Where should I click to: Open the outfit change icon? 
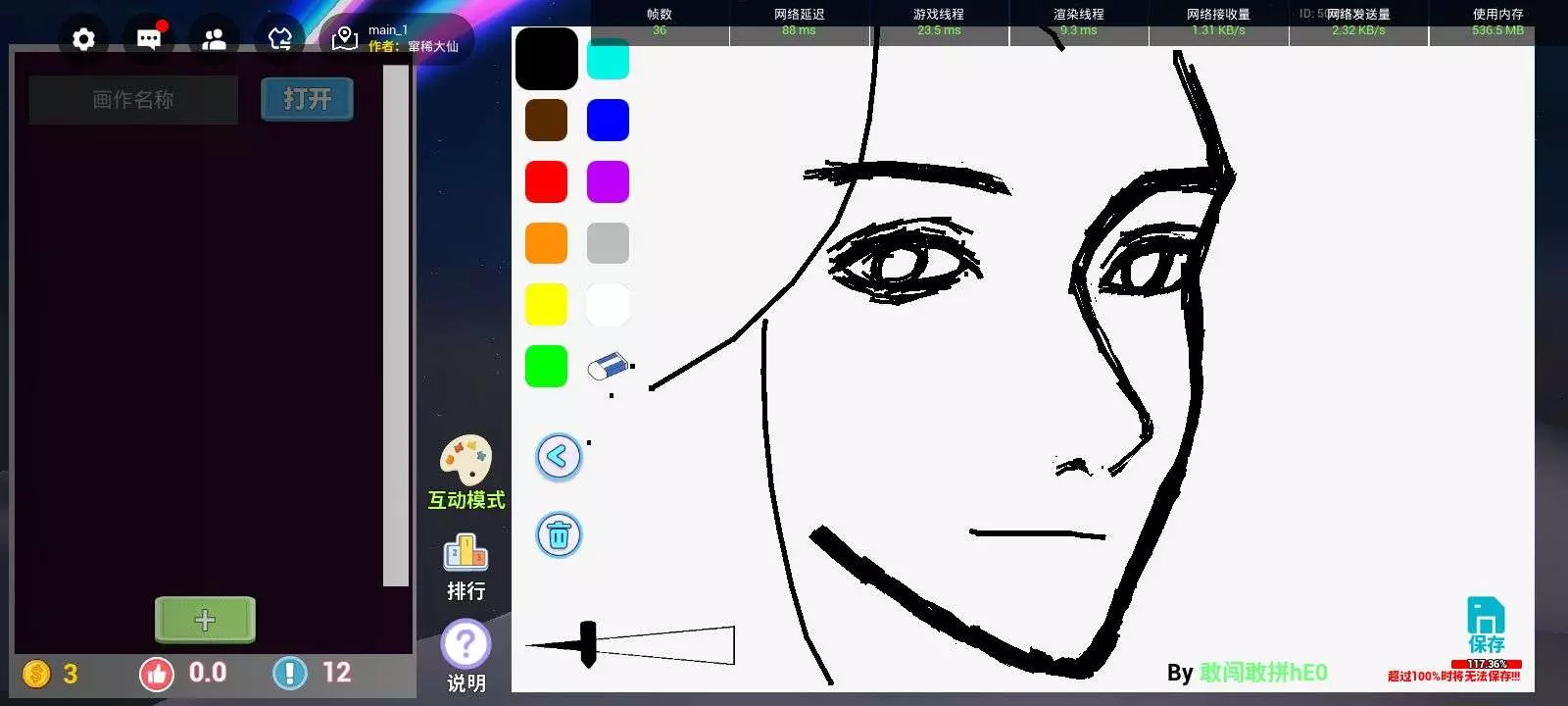(x=279, y=39)
